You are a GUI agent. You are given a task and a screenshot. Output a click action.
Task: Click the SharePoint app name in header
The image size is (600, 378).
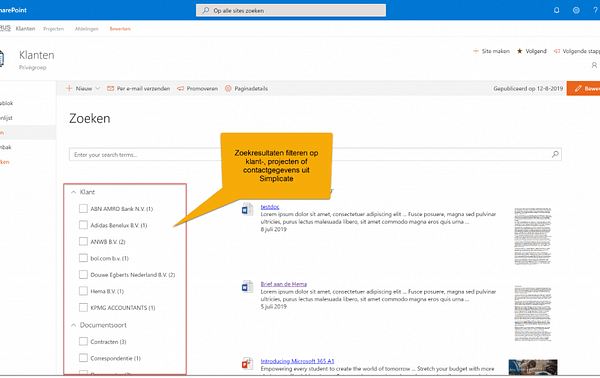click(13, 10)
